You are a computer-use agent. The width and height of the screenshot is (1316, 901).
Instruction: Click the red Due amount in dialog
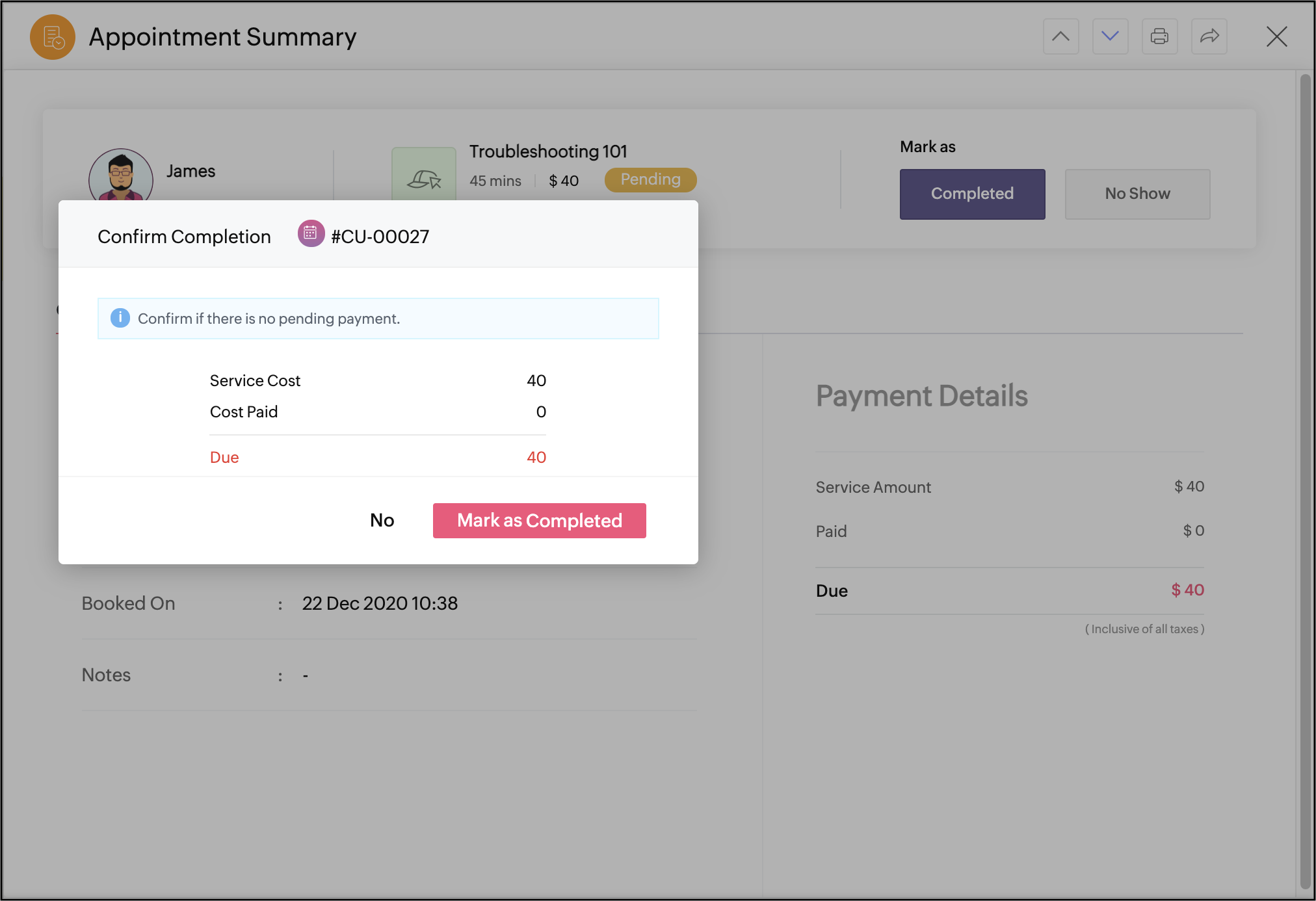pyautogui.click(x=536, y=457)
